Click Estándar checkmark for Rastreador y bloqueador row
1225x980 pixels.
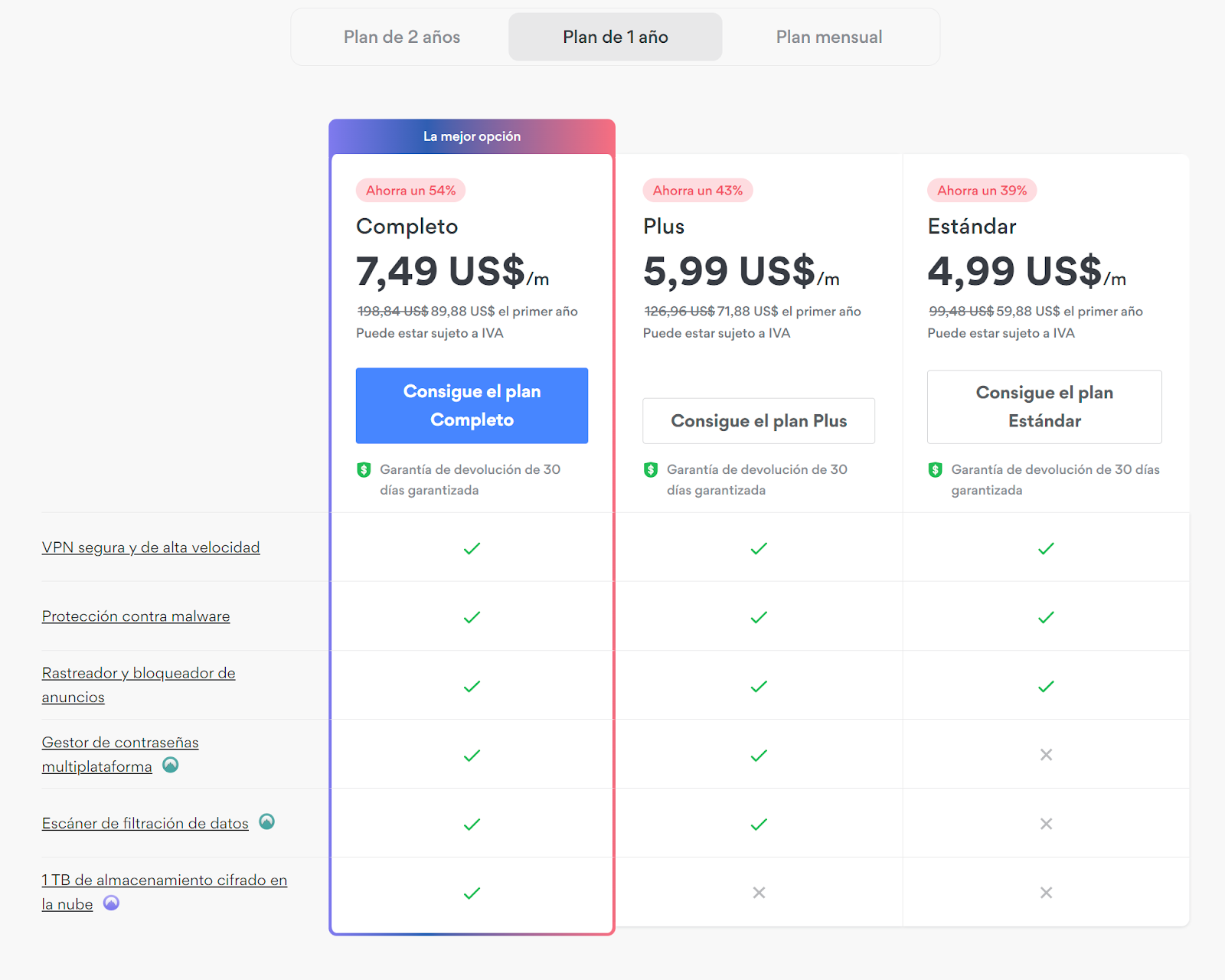coord(1046,686)
